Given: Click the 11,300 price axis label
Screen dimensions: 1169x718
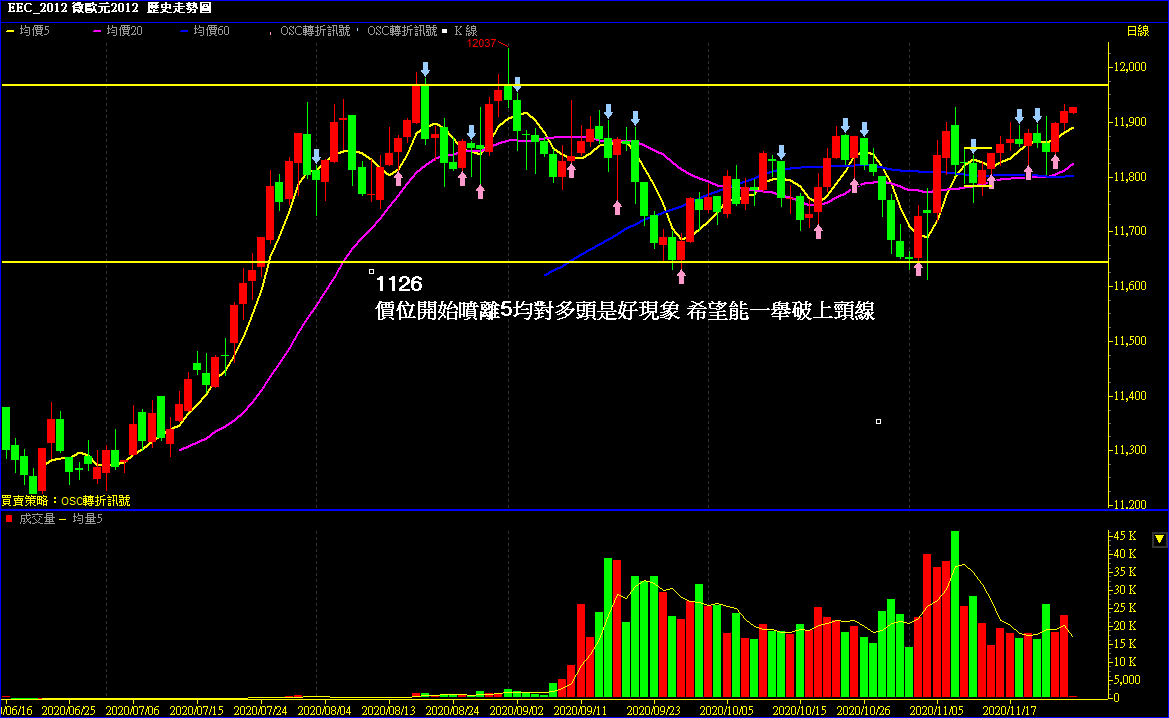Looking at the screenshot, I should click(1130, 450).
